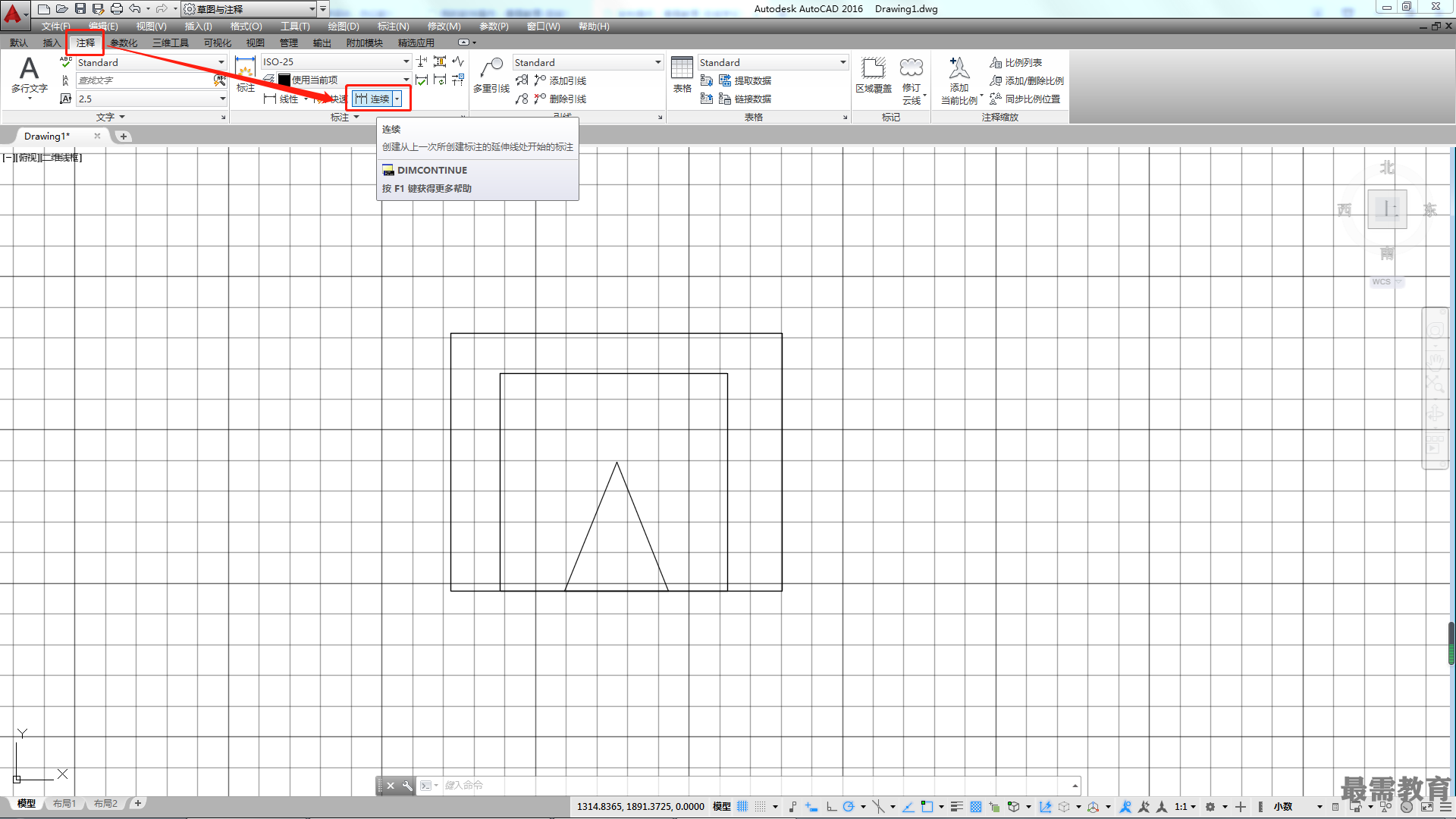Screen dimensions: 1456x819
Task: Click Add Current Scale (添加当前比例)
Action: 959,80
